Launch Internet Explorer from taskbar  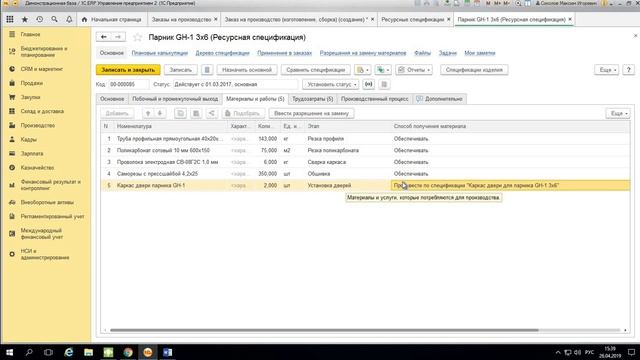(x=69, y=352)
